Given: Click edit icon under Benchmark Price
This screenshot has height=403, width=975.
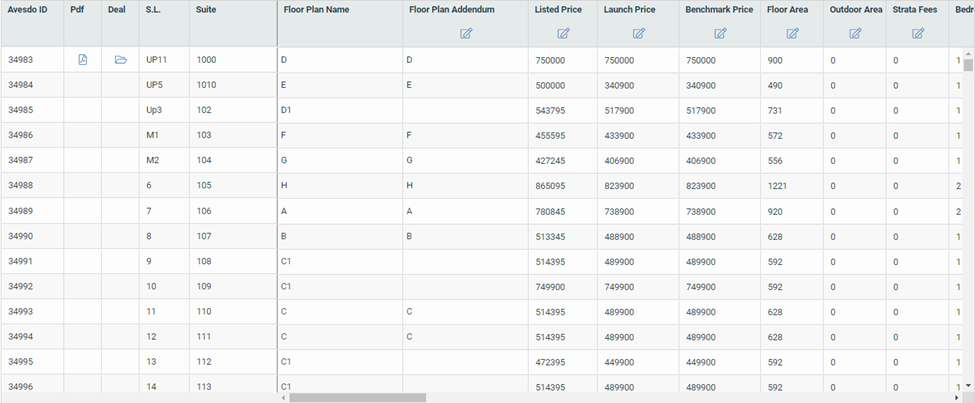Looking at the screenshot, I should [720, 34].
